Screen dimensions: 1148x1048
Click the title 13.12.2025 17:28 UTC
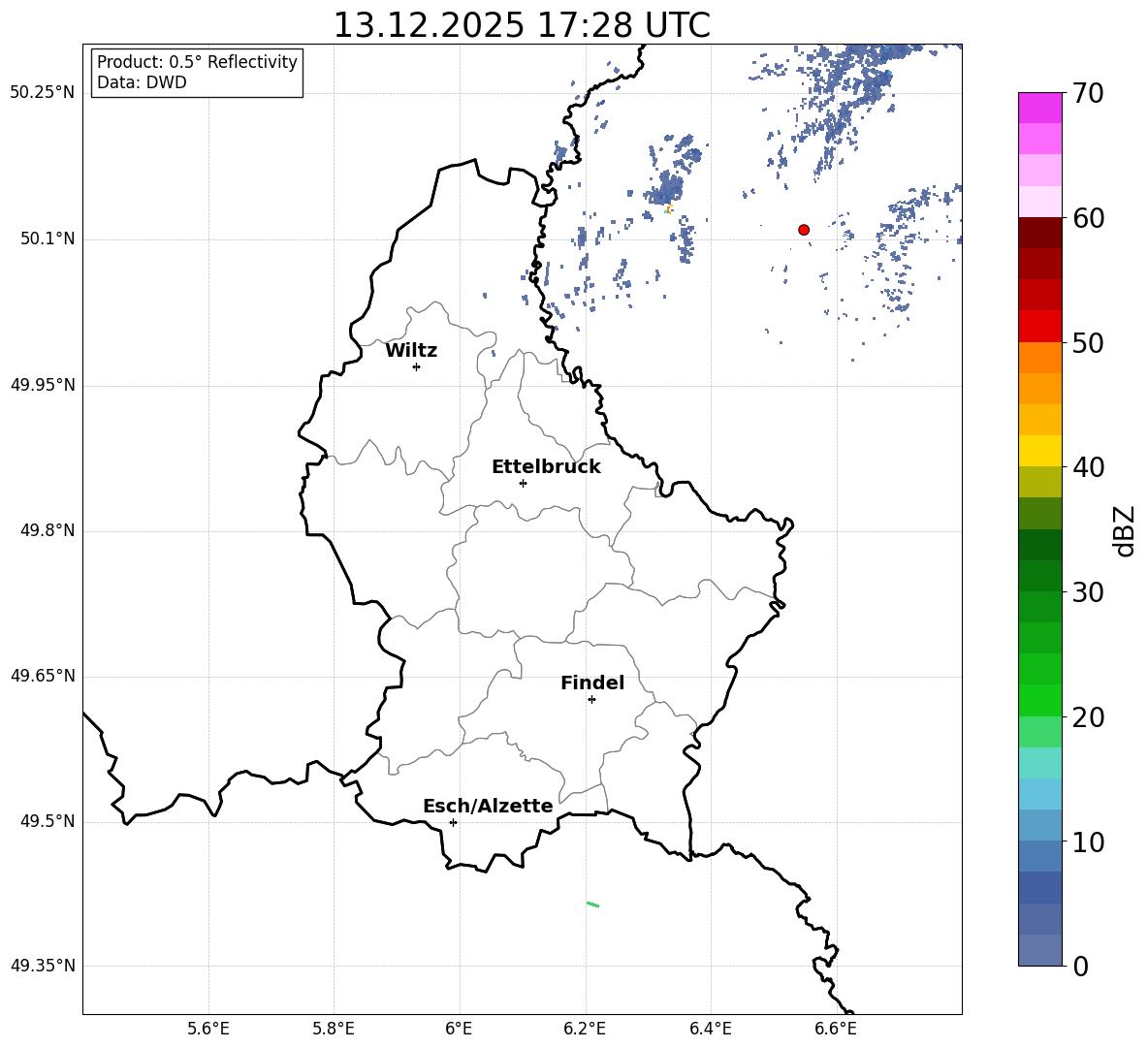coord(522,25)
